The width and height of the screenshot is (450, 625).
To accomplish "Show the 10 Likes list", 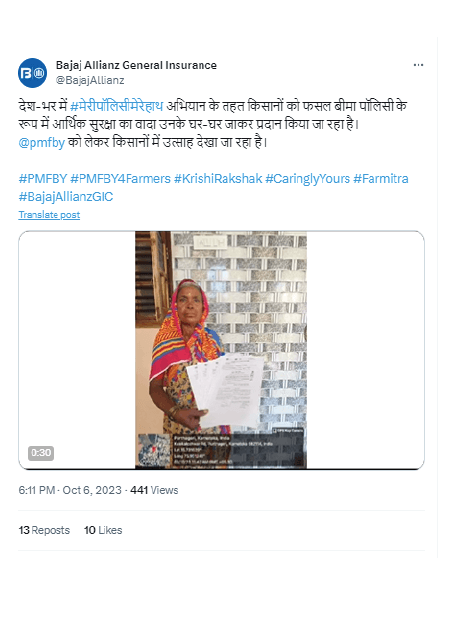I will point(103,530).
